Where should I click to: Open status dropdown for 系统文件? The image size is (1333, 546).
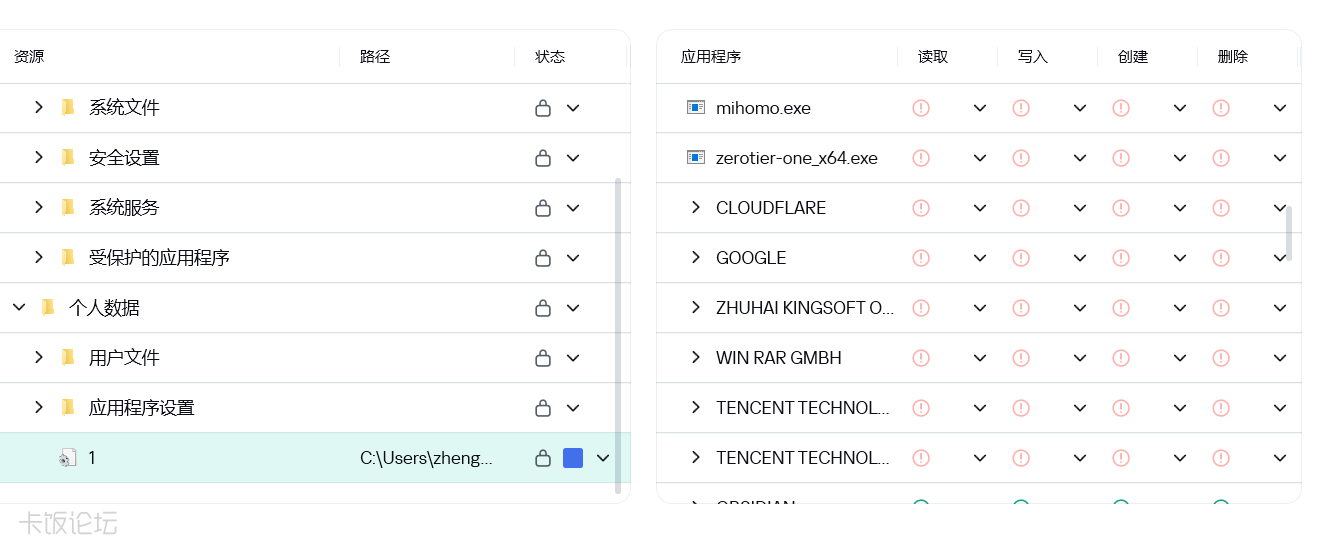(x=573, y=108)
